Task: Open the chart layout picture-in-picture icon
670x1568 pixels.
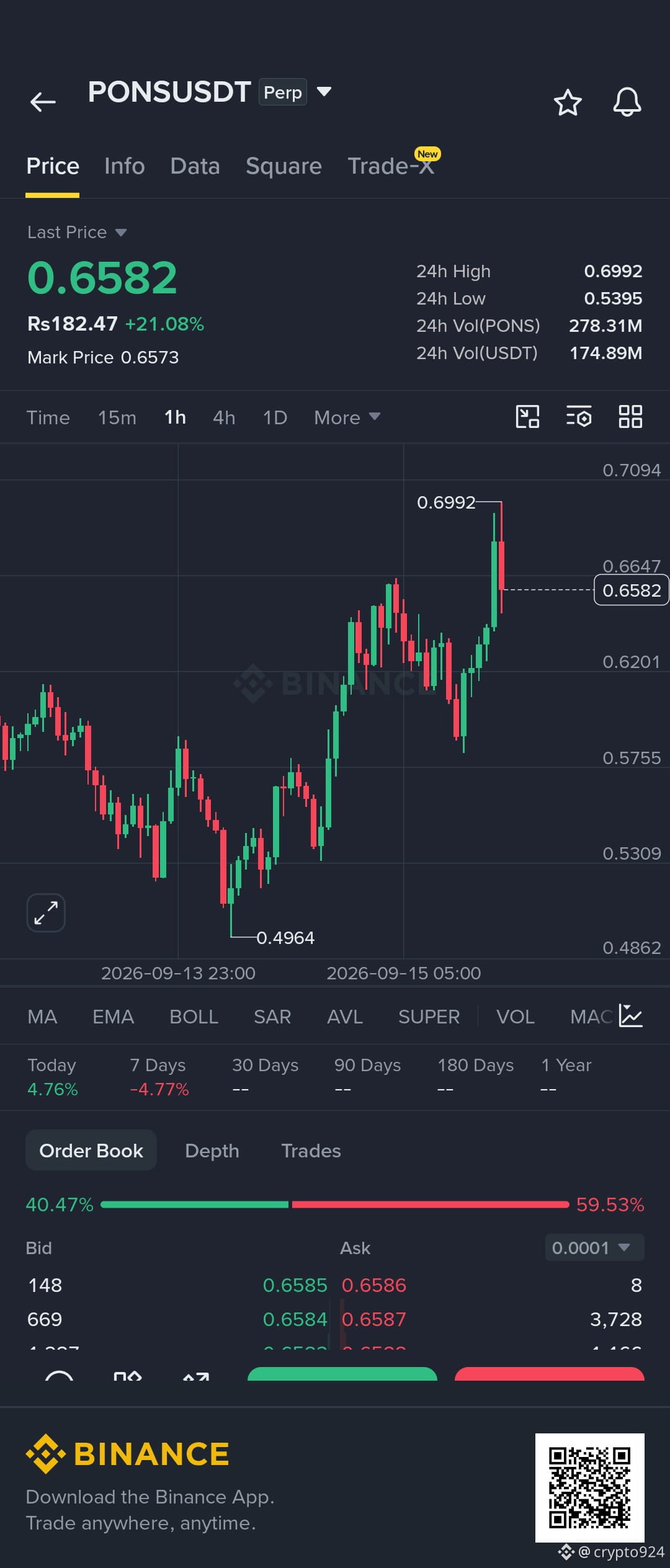Action: (x=527, y=416)
